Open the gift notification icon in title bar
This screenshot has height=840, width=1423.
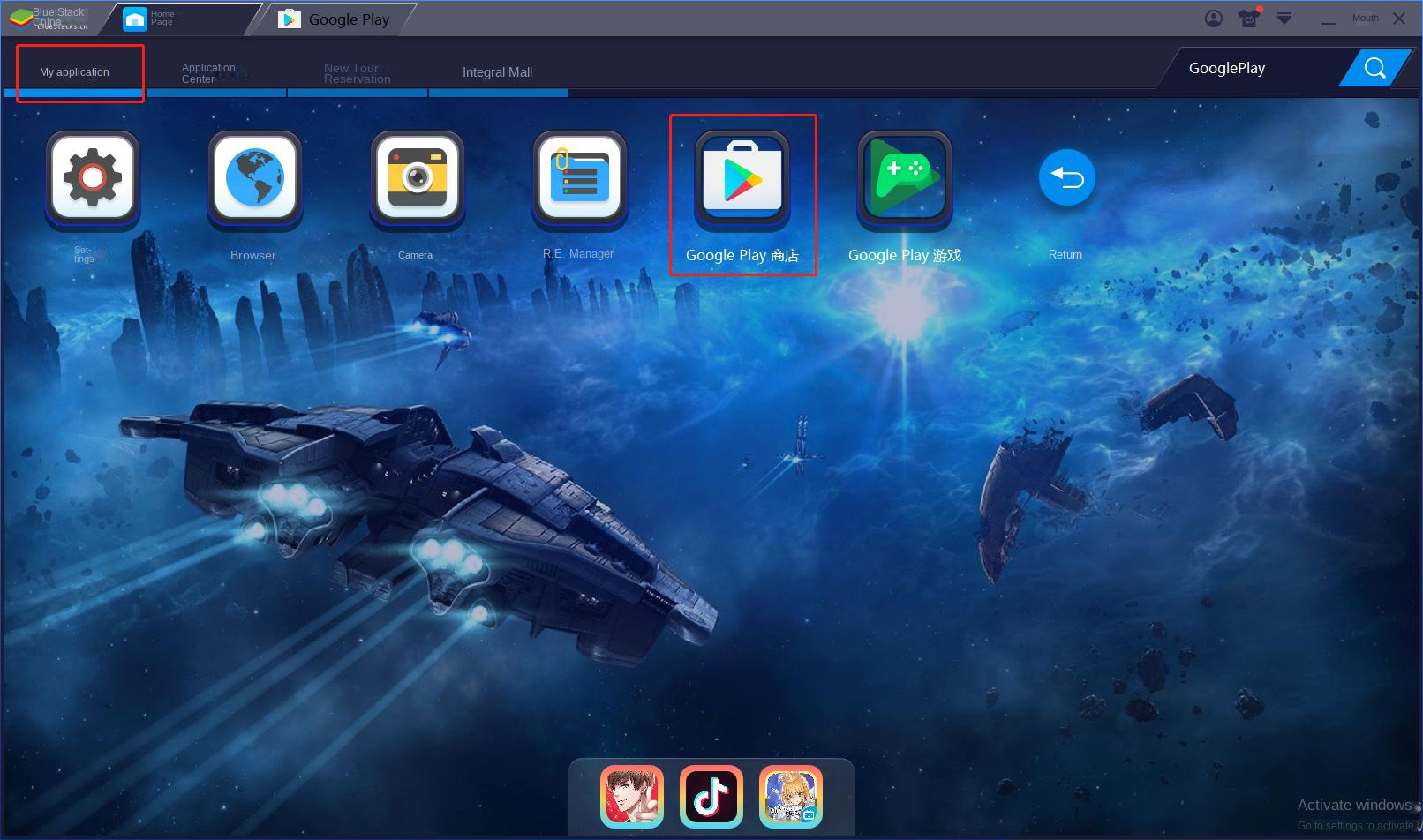[1249, 19]
